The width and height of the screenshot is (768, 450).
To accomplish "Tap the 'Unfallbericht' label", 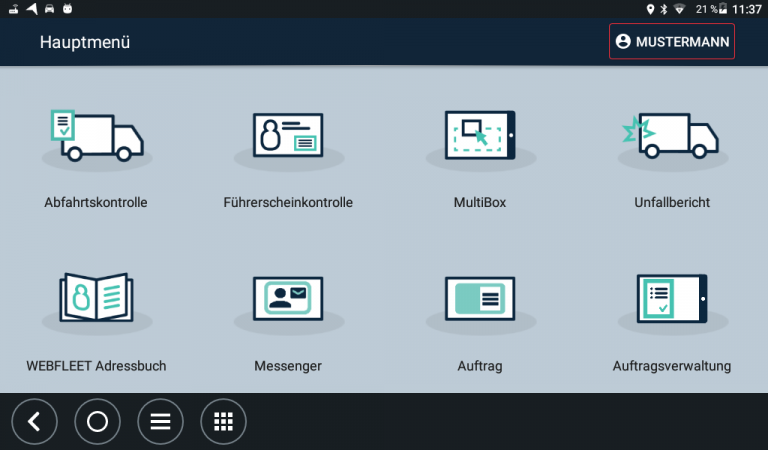I will point(672,202).
